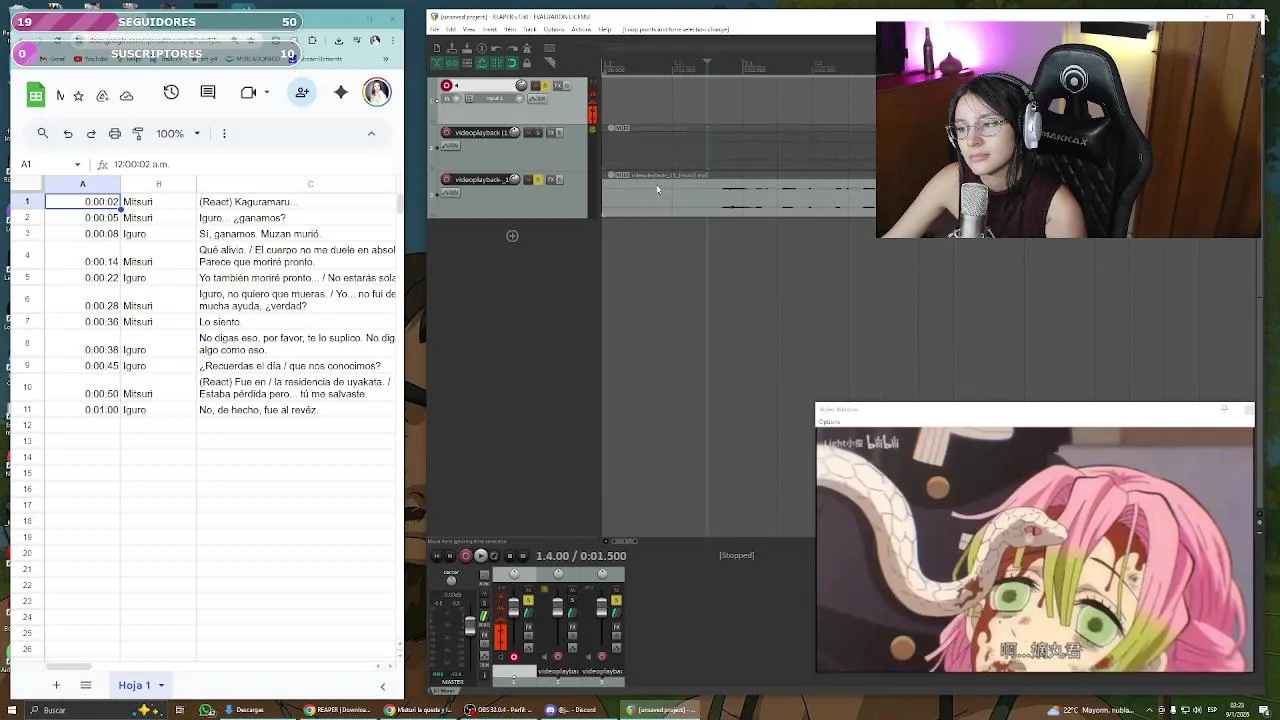Screen dimensions: 1280x720
Task: Toggle REAPER snap magnet toolbar button
Action: click(512, 63)
